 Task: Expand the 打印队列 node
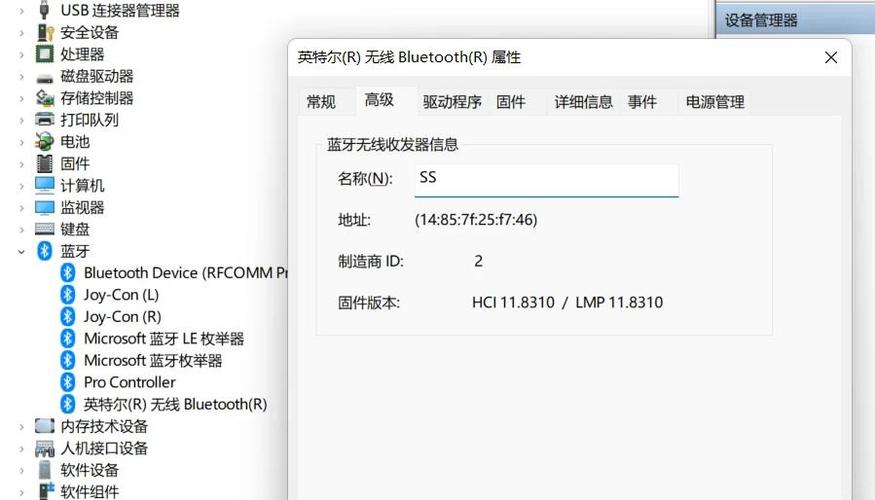coord(22,120)
